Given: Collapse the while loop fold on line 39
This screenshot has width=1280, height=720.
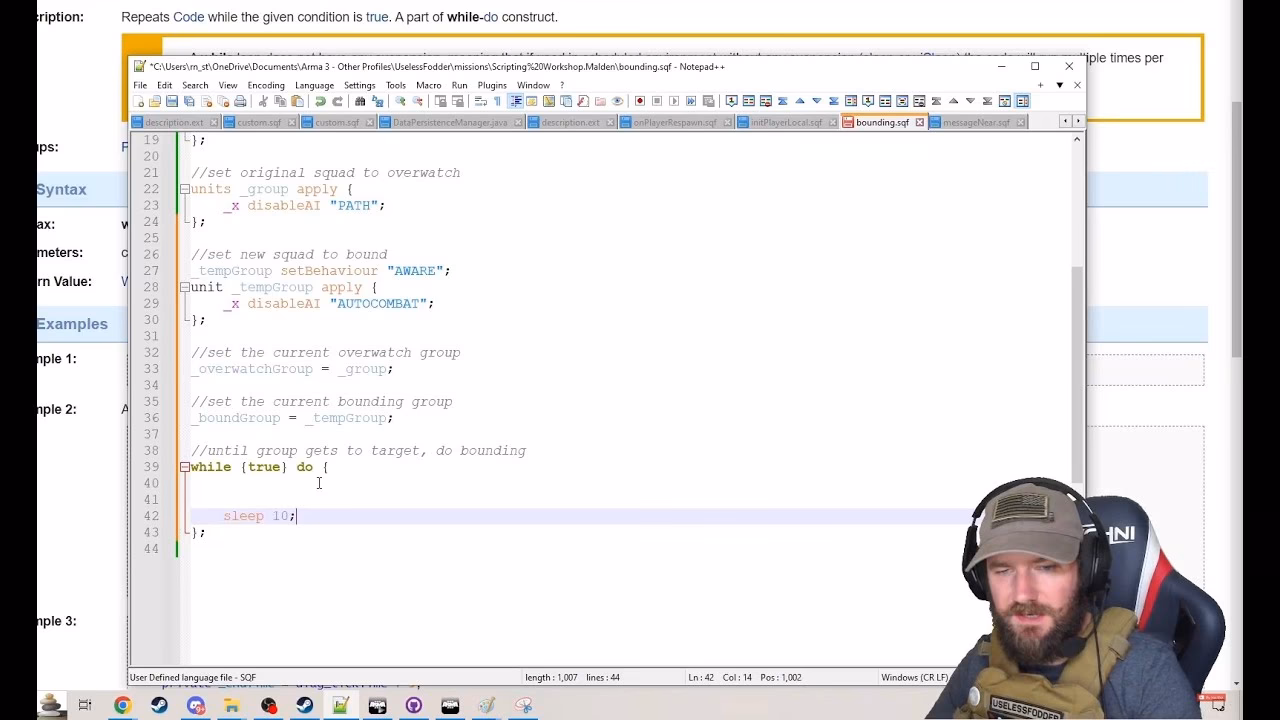Looking at the screenshot, I should (x=184, y=467).
